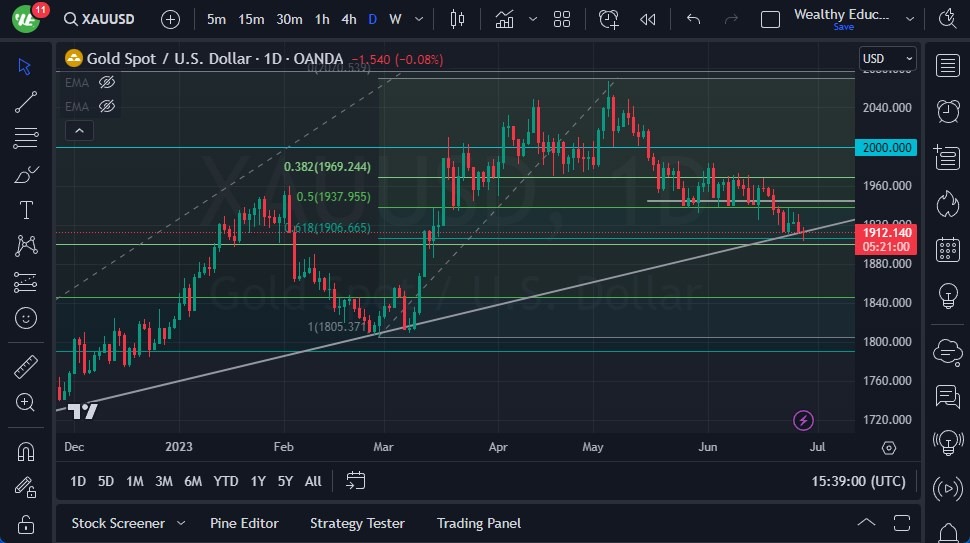The height and width of the screenshot is (543, 970).
Task: Select the 2000.000 horizontal line price label
Action: (886, 147)
